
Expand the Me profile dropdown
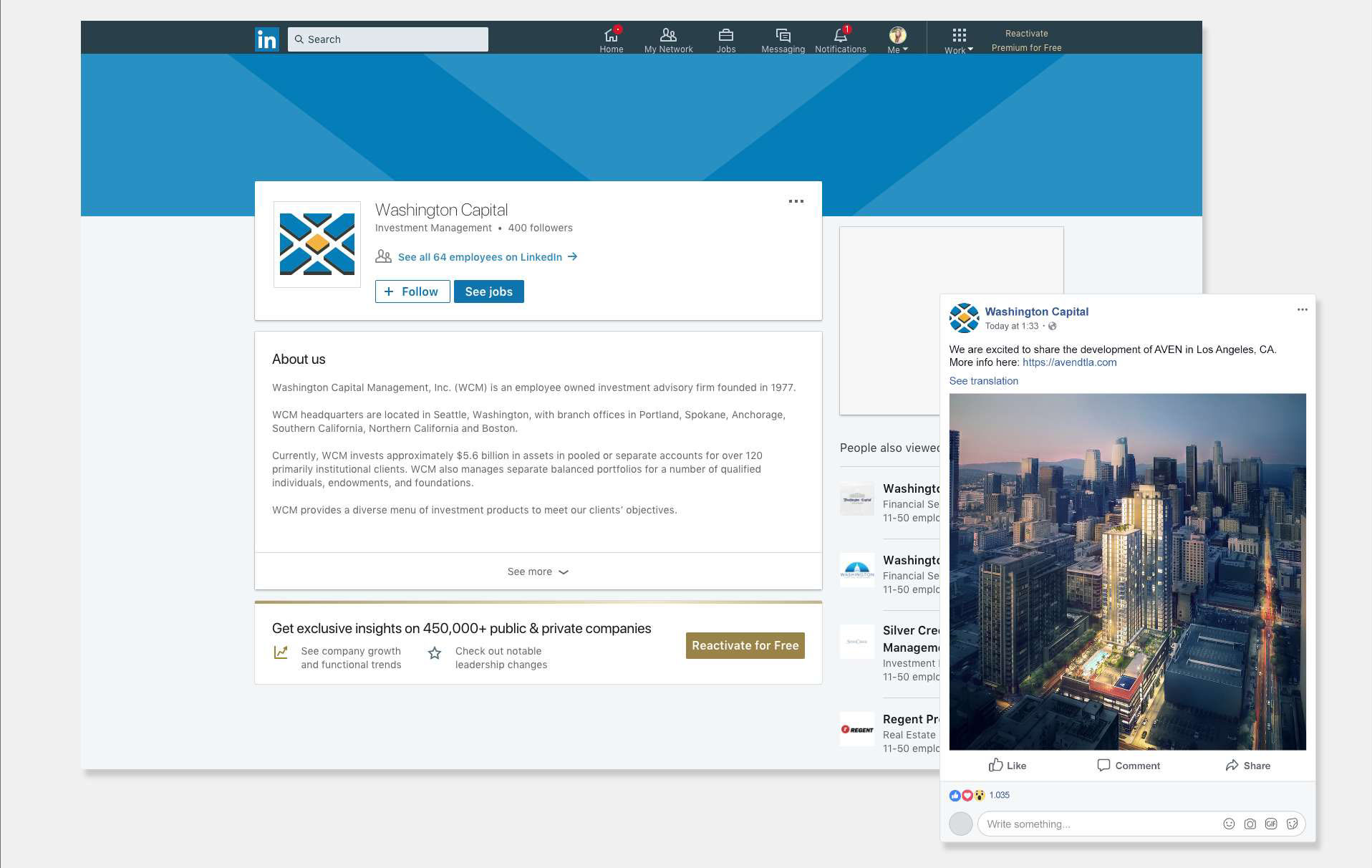click(897, 40)
